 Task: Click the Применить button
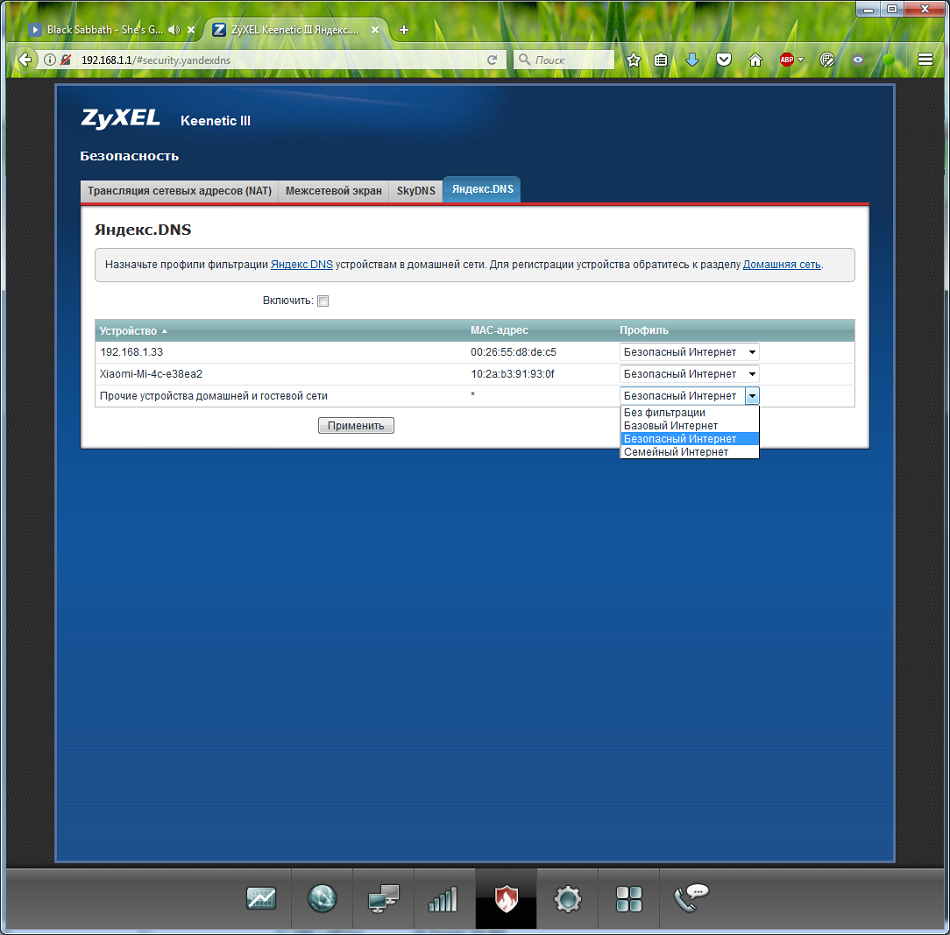(356, 425)
